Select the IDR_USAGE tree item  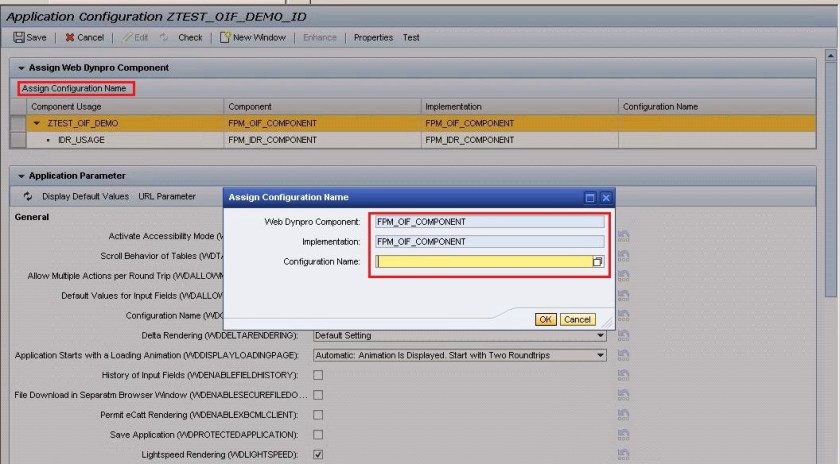pos(81,140)
